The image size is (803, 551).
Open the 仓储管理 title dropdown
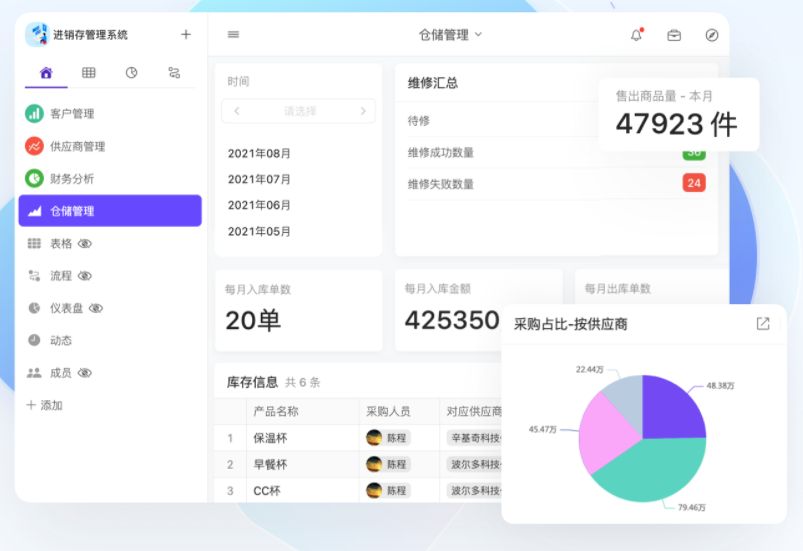click(x=451, y=35)
